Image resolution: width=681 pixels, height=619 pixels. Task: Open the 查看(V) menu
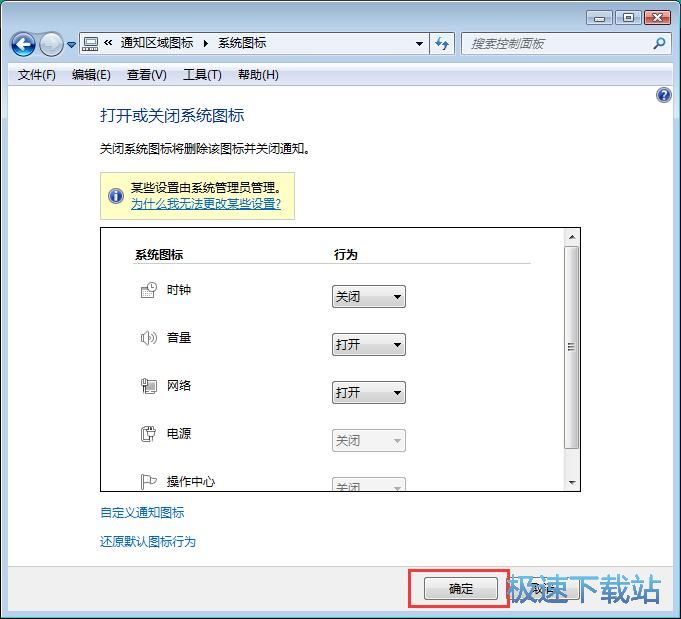[146, 75]
